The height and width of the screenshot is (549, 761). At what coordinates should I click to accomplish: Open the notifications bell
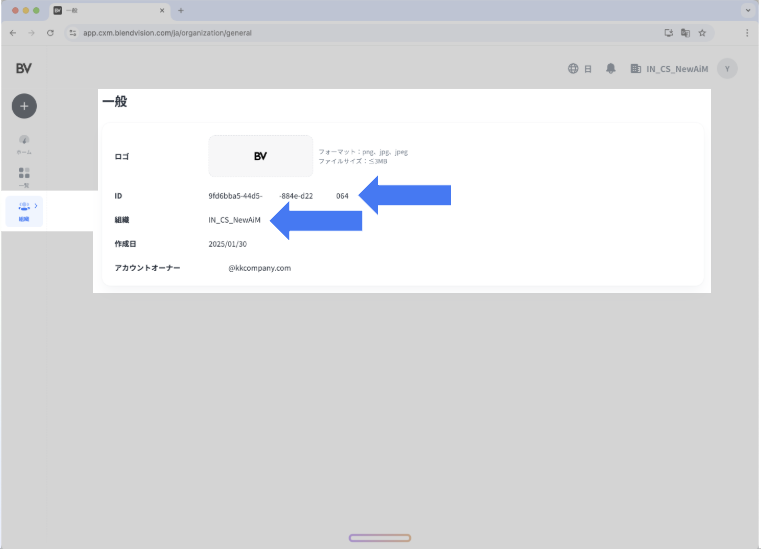611,69
